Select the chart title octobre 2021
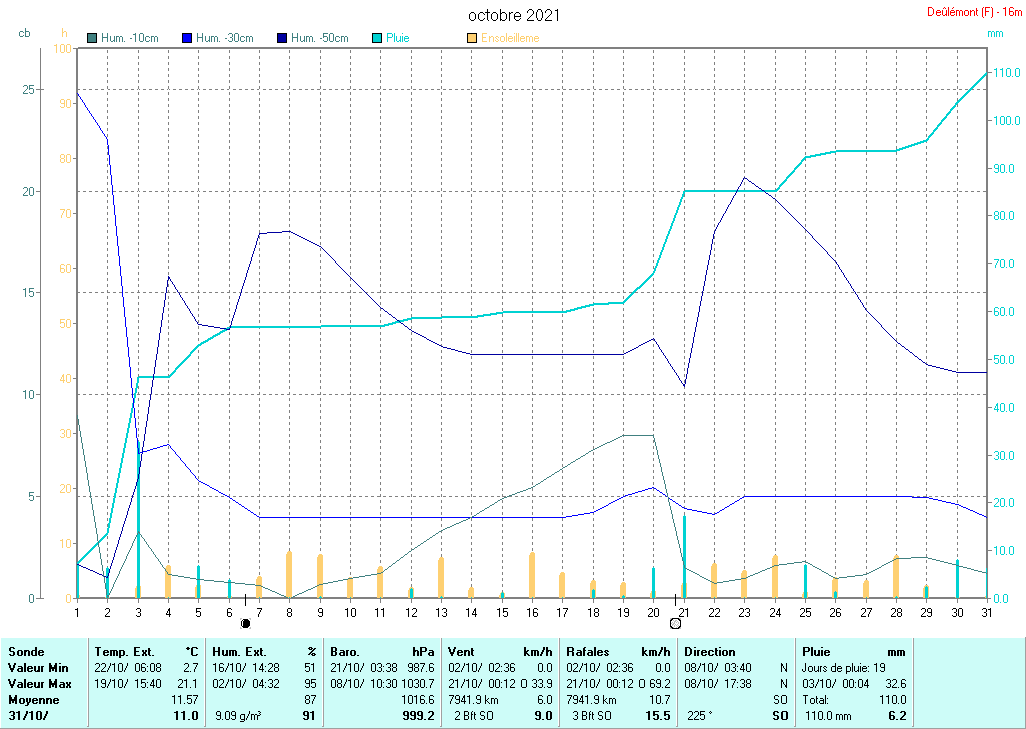The height and width of the screenshot is (729, 1026). [514, 15]
